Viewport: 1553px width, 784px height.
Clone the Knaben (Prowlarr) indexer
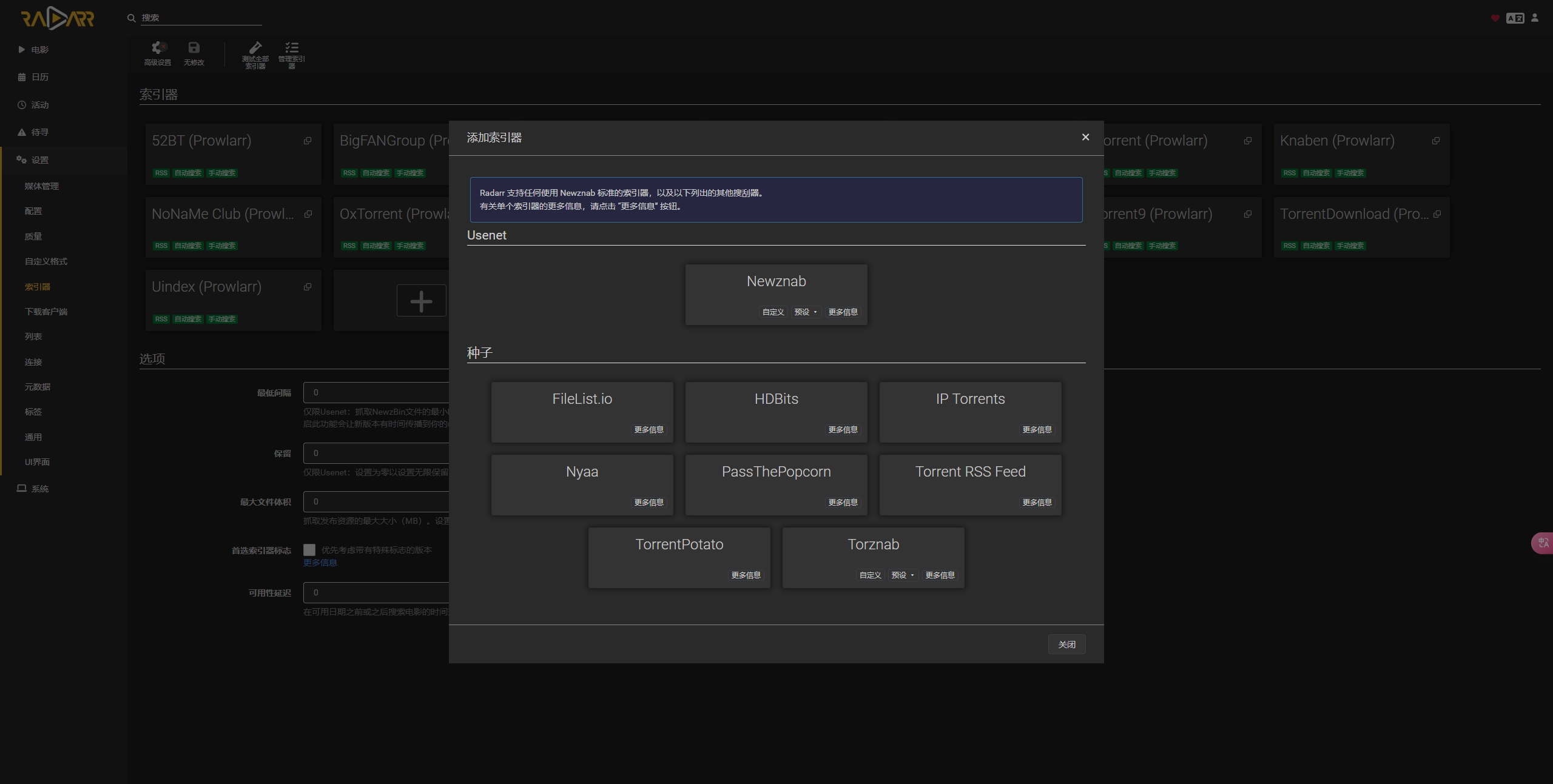coord(1436,141)
